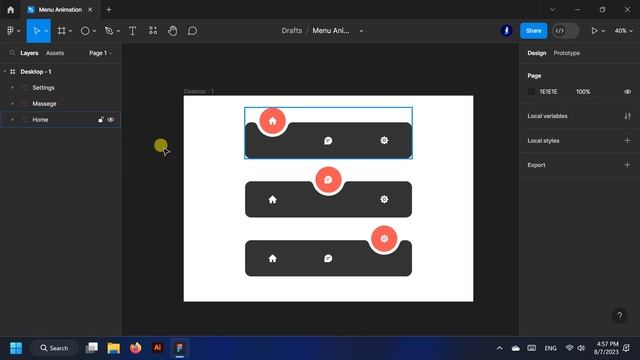Open the Figma main menu icon
The height and width of the screenshot is (360, 640).
point(10,31)
